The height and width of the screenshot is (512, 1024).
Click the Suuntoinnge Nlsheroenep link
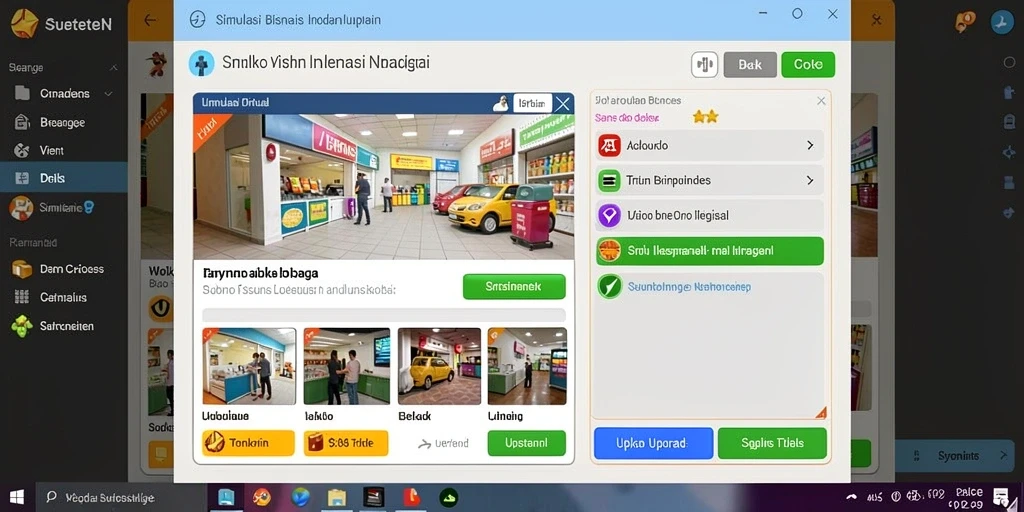689,286
